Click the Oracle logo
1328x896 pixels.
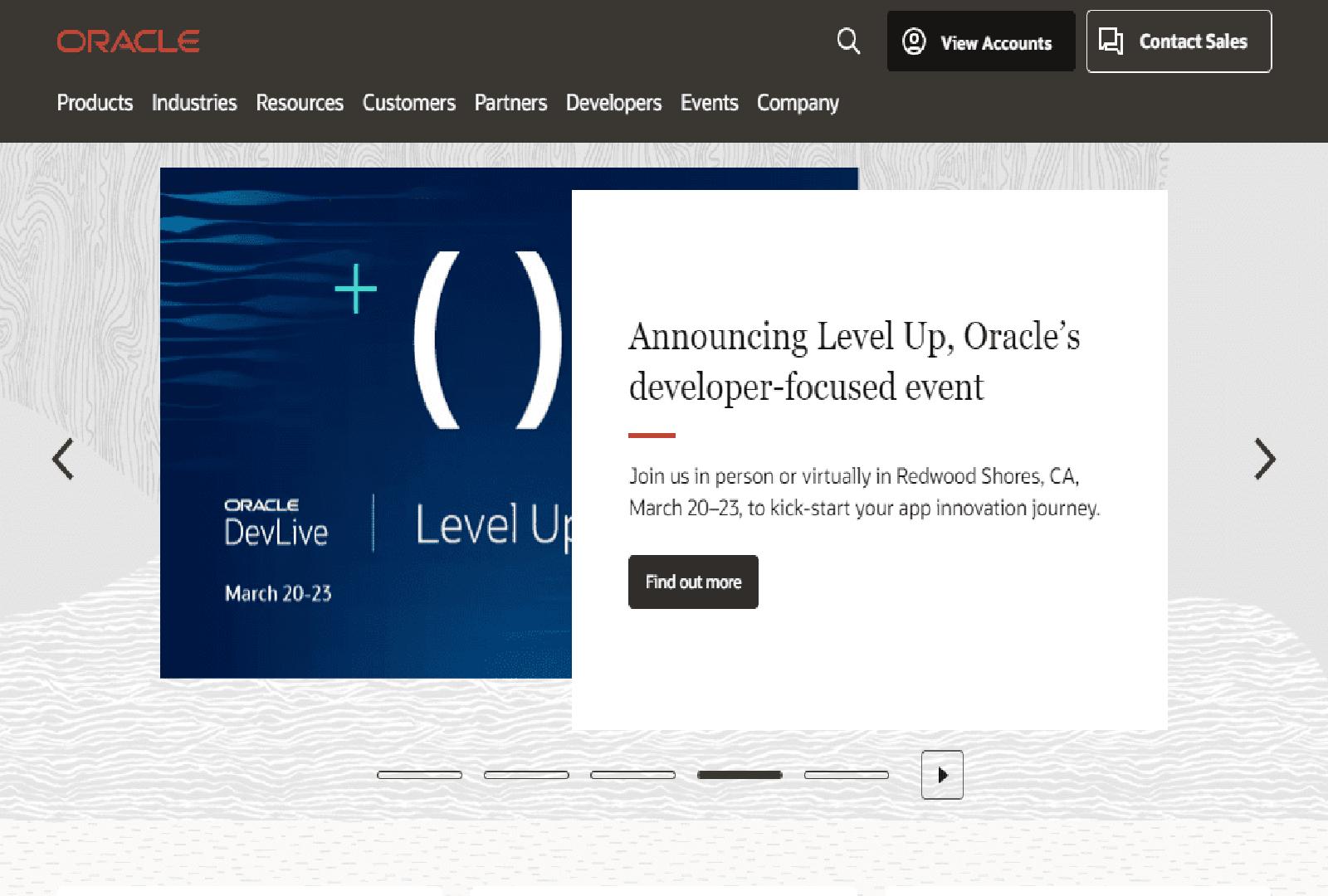[x=127, y=41]
